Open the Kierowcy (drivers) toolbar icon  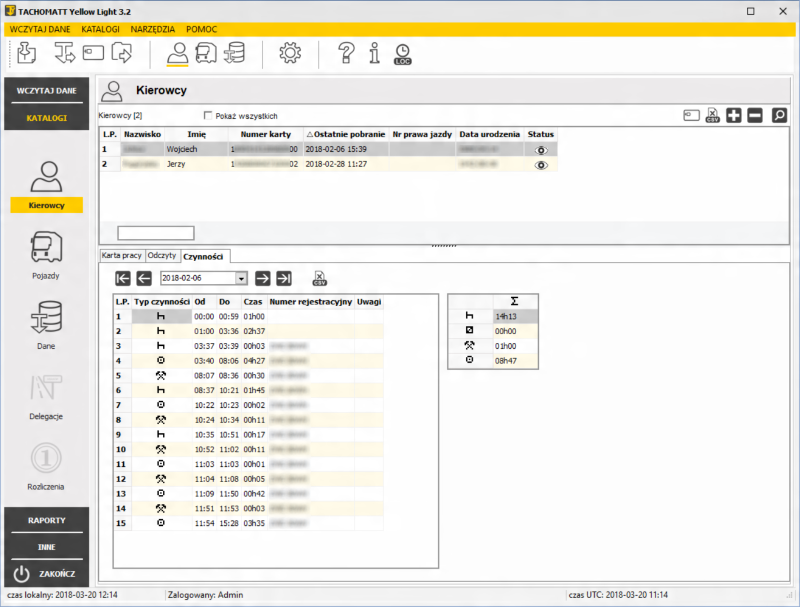[178, 54]
